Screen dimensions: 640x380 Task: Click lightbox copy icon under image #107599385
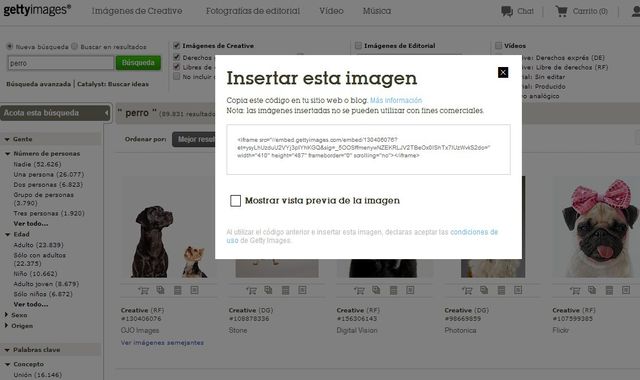[592, 290]
